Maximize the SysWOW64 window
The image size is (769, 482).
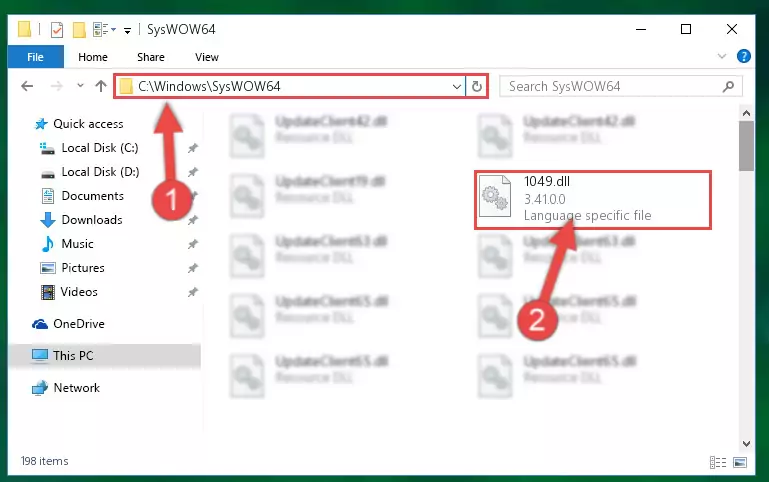(x=686, y=29)
